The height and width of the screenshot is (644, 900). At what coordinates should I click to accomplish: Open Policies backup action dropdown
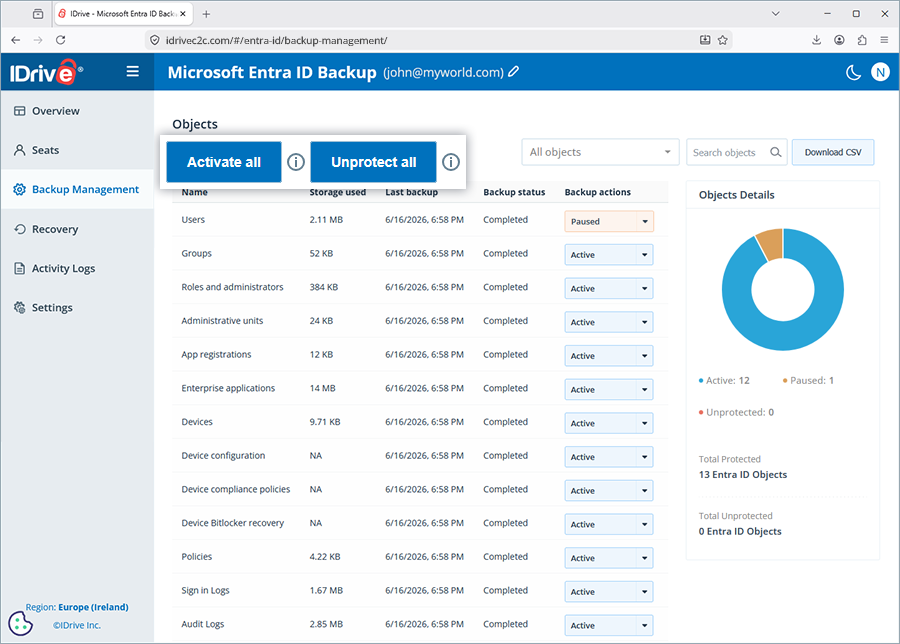coord(609,558)
